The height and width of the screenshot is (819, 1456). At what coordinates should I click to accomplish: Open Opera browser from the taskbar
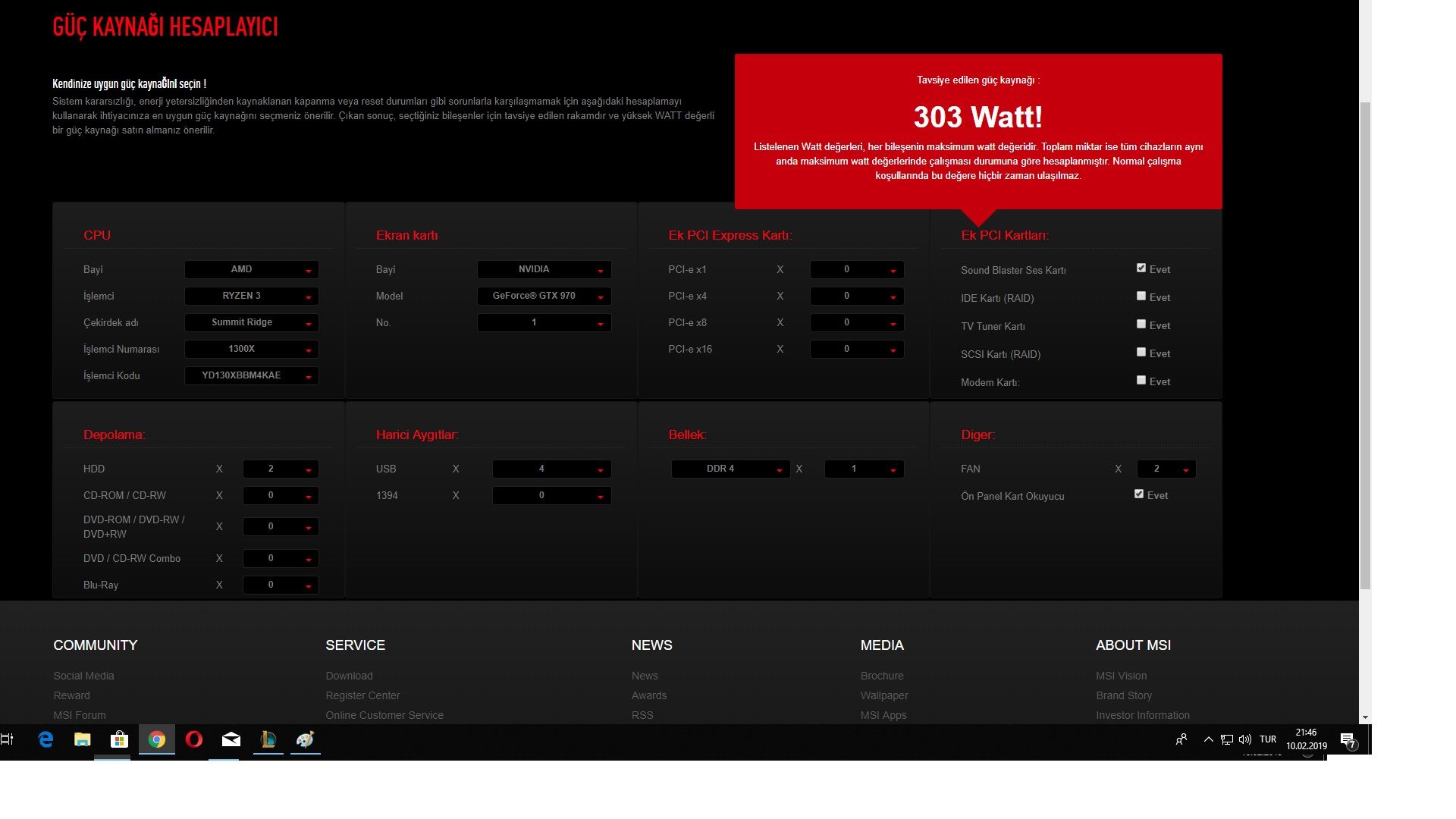click(194, 739)
